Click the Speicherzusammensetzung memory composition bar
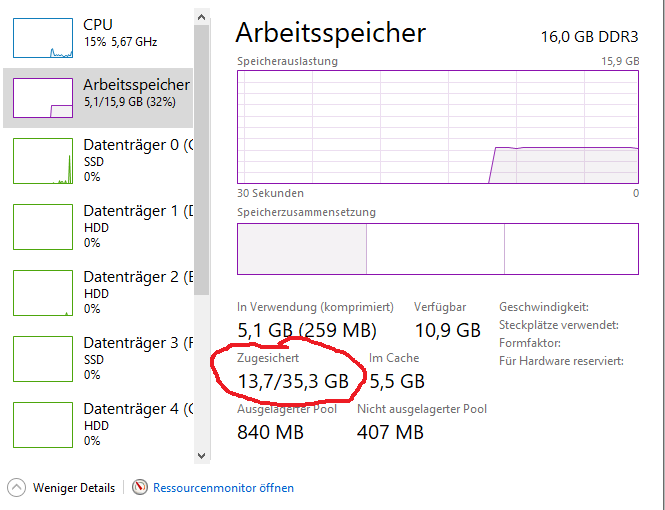This screenshot has width=665, height=510. (x=437, y=248)
